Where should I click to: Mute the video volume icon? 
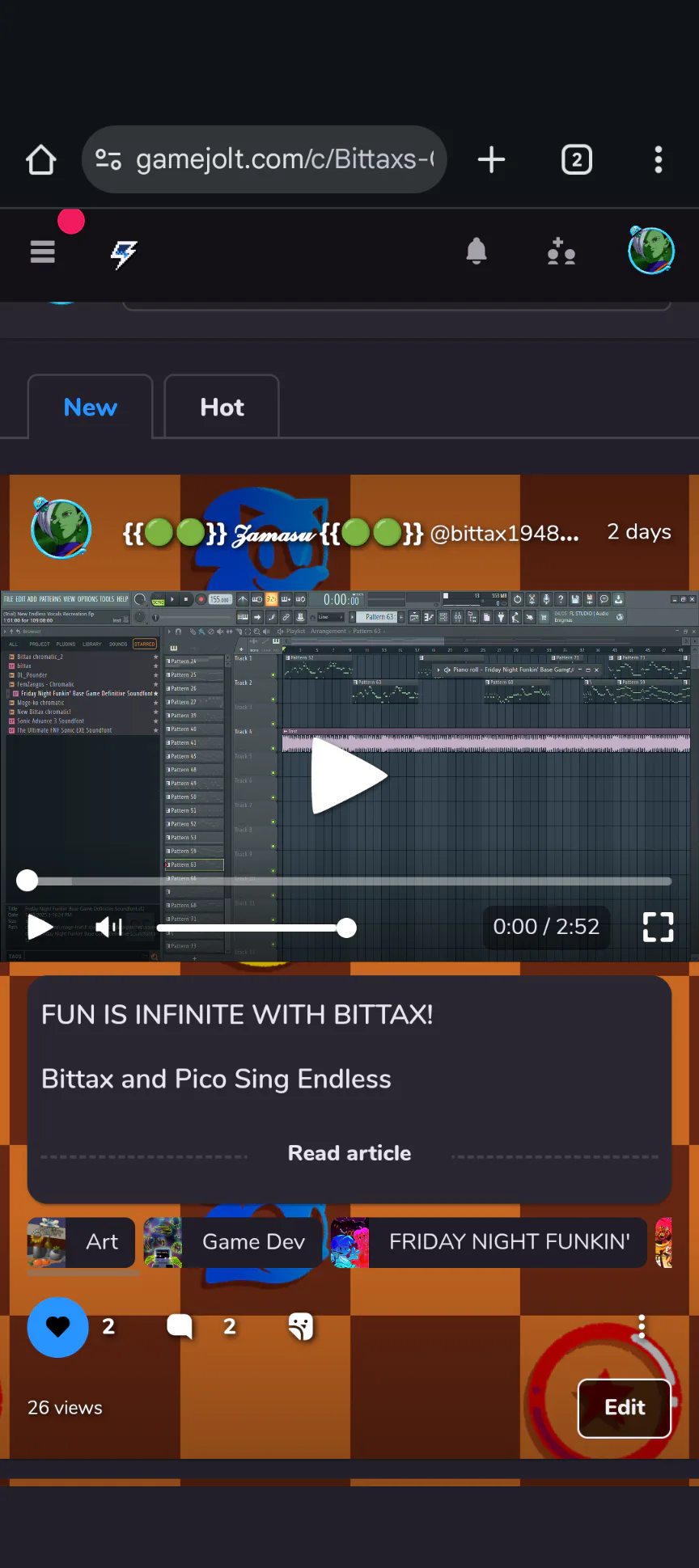(x=109, y=927)
